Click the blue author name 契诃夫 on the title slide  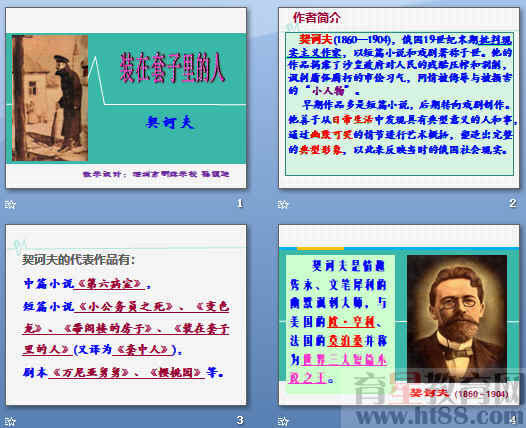click(x=170, y=122)
